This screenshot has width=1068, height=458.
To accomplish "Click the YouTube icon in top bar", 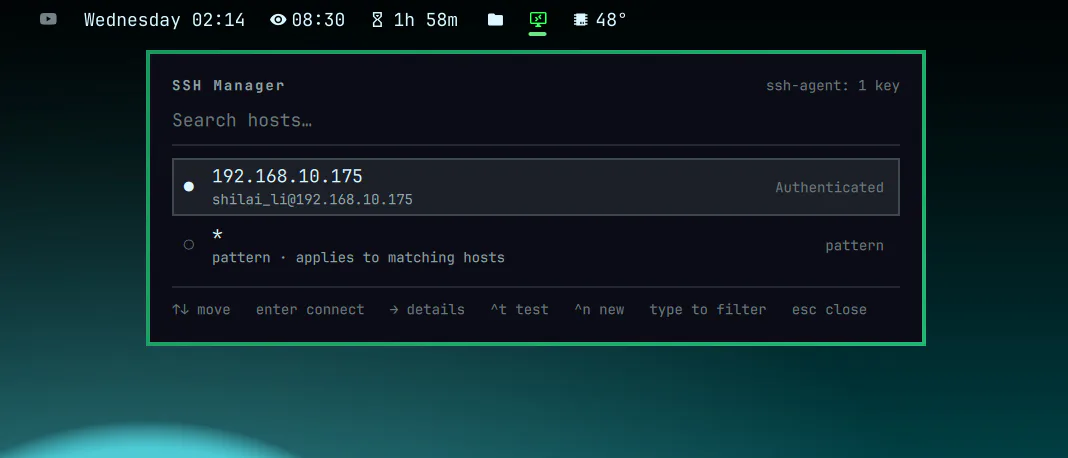I will (x=48, y=19).
